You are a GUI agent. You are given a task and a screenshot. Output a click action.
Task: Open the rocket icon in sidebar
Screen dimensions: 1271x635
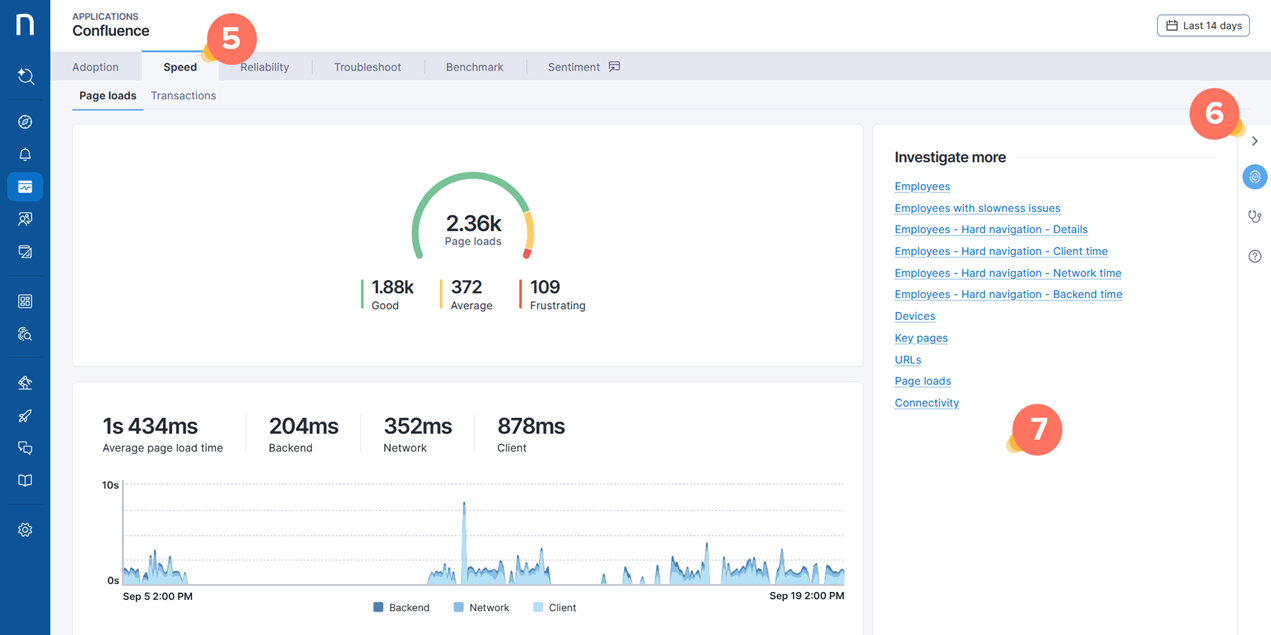tap(25, 416)
